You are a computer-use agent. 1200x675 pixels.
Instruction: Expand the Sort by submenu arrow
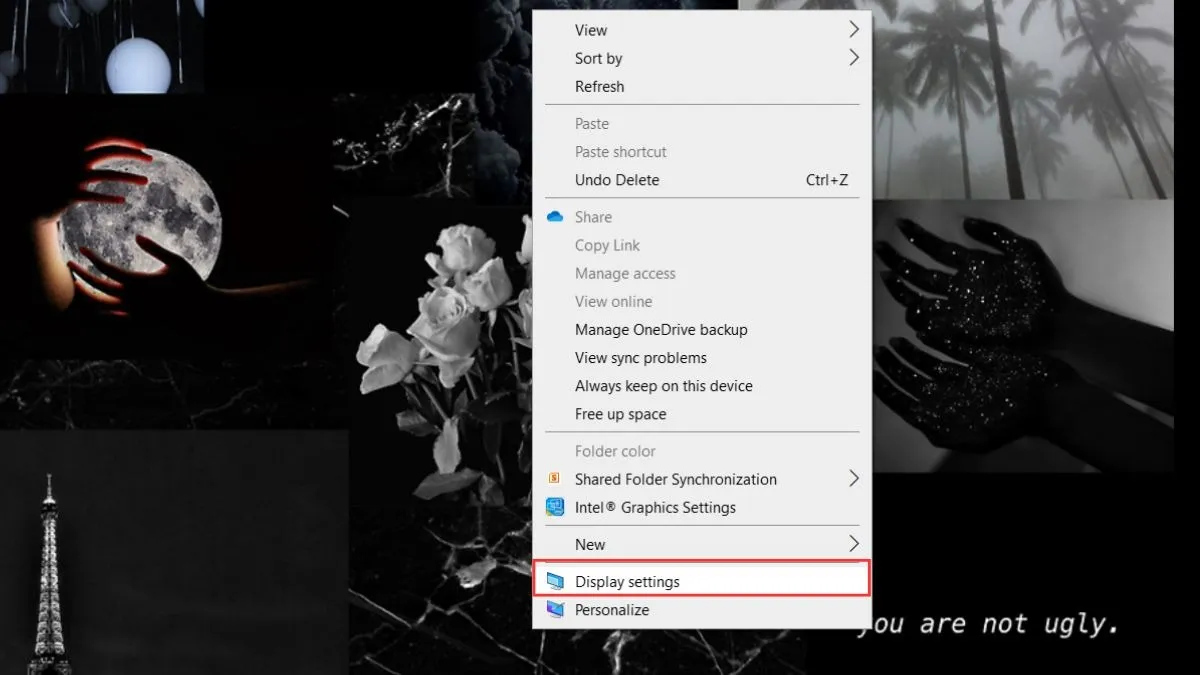point(853,58)
